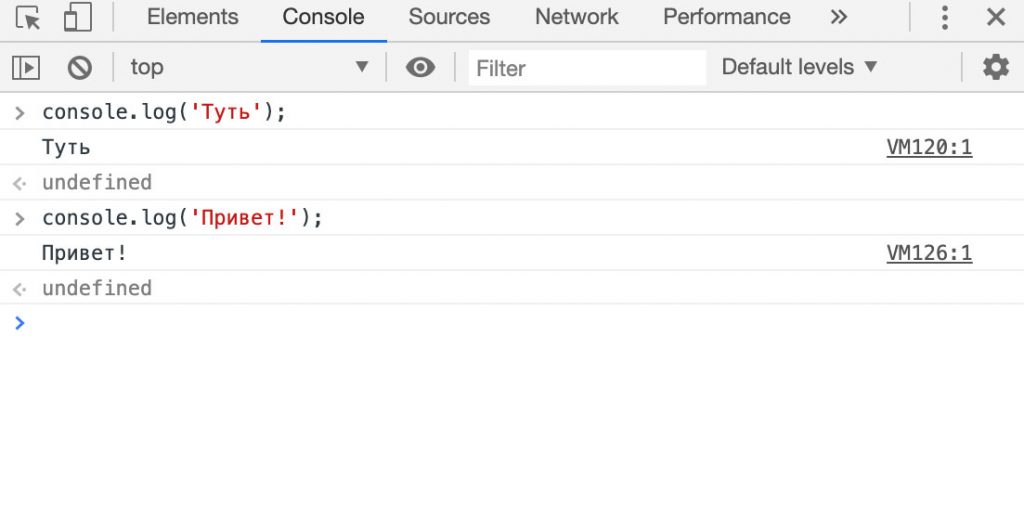Select the console.log('Привет!') command entry

[182, 218]
